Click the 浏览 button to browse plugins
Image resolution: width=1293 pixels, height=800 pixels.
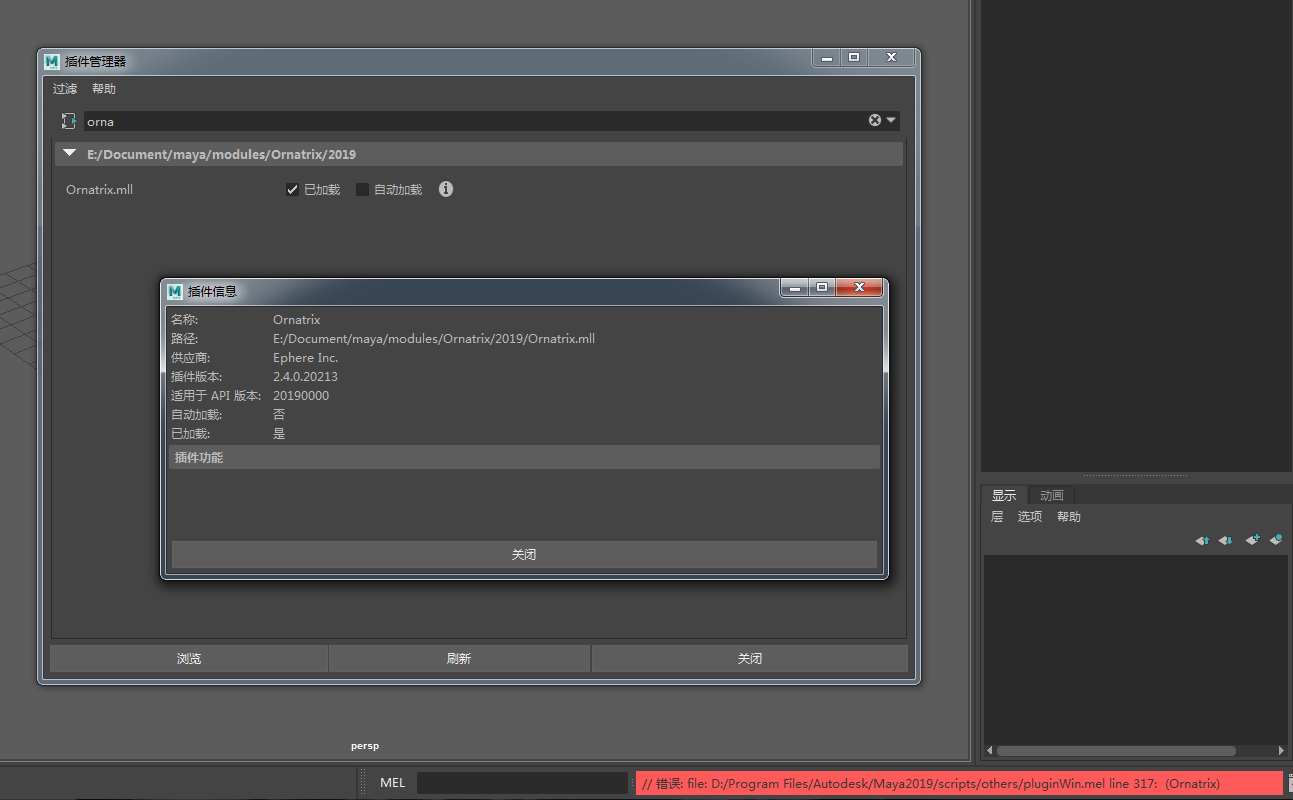(x=189, y=658)
